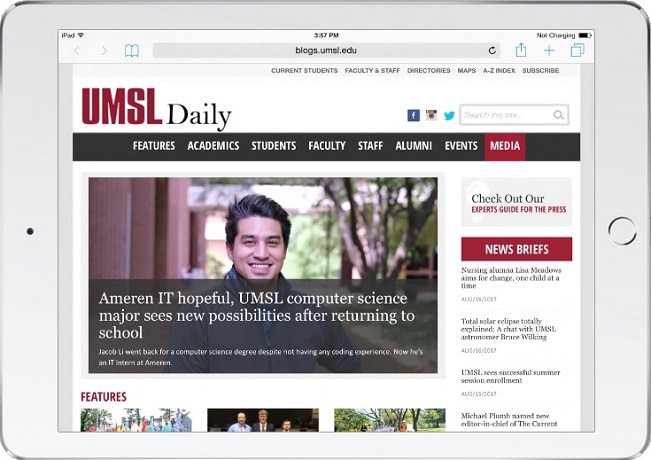This screenshot has height=460, width=651.
Task: Add new tab with plus icon
Action: click(x=549, y=50)
